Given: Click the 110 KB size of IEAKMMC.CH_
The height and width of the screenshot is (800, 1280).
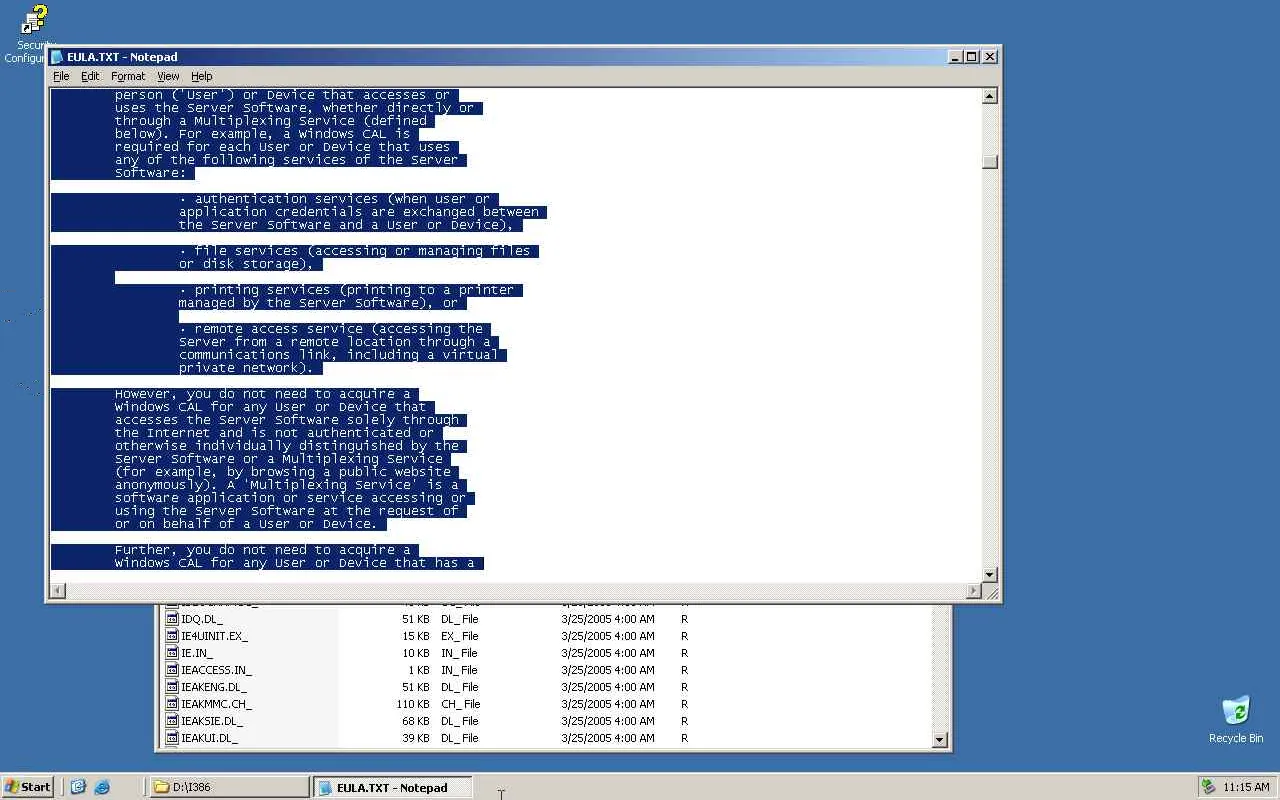Looking at the screenshot, I should [413, 704].
